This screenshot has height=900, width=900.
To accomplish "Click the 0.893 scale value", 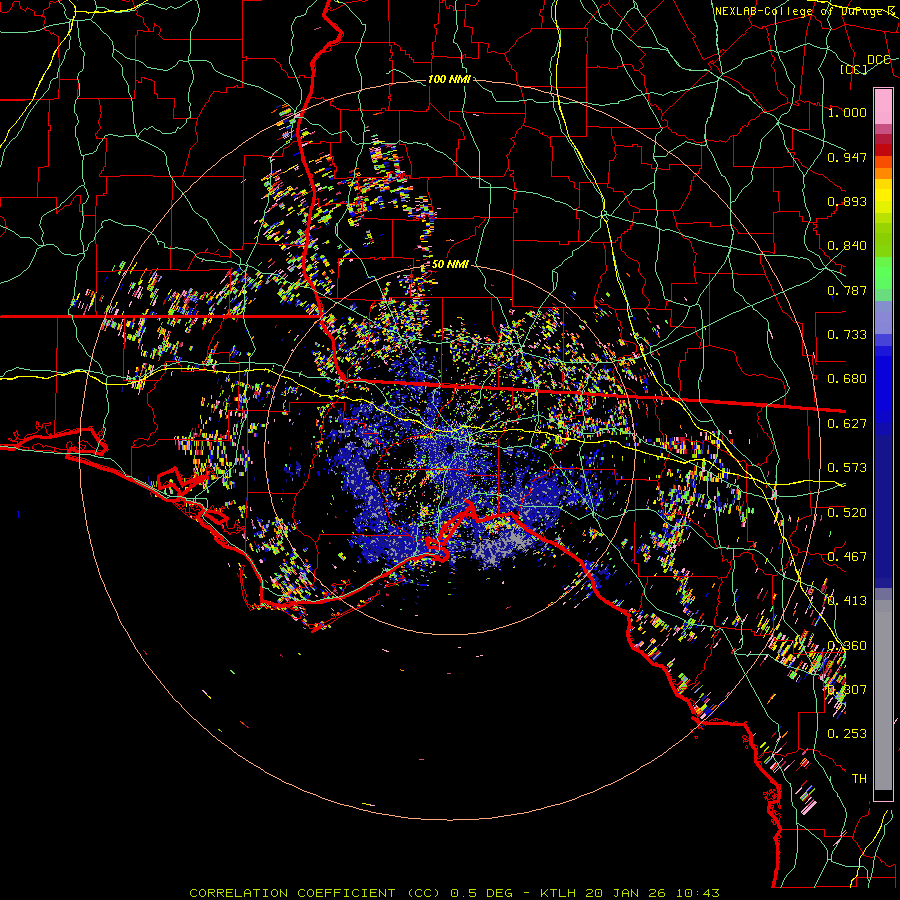I will tap(847, 201).
